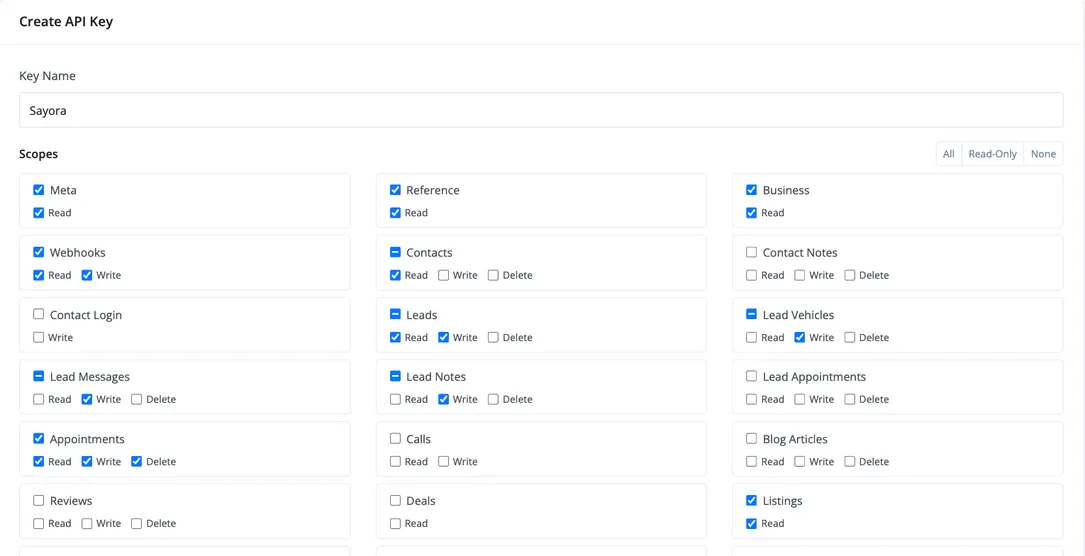Check the Lead Appointments scope checkbox
Viewport: 1085px width, 556px height.
pyautogui.click(x=751, y=377)
